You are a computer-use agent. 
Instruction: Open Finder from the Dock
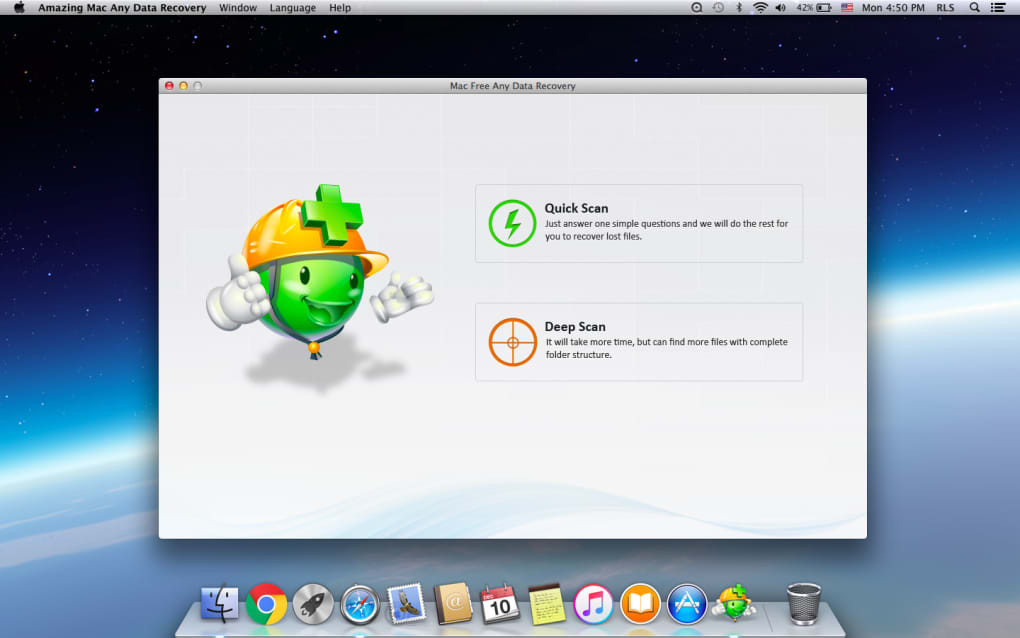[219, 604]
